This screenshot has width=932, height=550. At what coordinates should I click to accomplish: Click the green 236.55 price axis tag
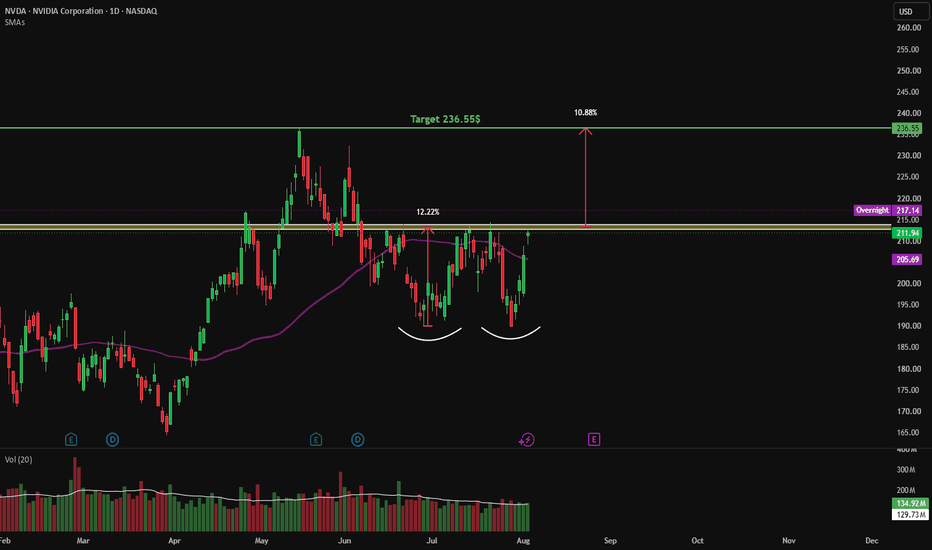(907, 128)
